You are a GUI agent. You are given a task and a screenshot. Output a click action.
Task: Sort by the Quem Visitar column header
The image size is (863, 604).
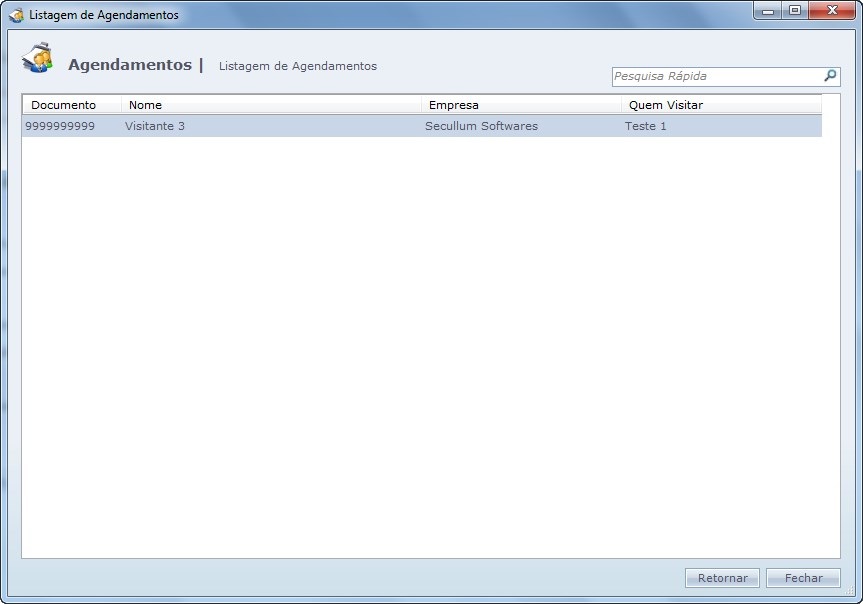coord(720,105)
